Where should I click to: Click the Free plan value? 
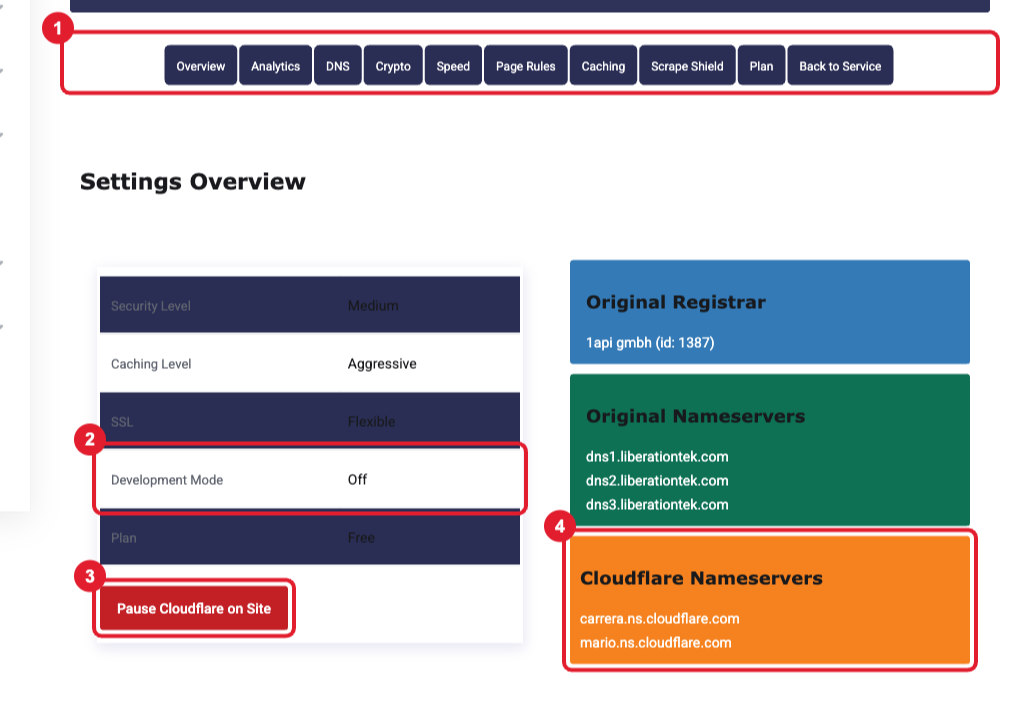click(361, 538)
